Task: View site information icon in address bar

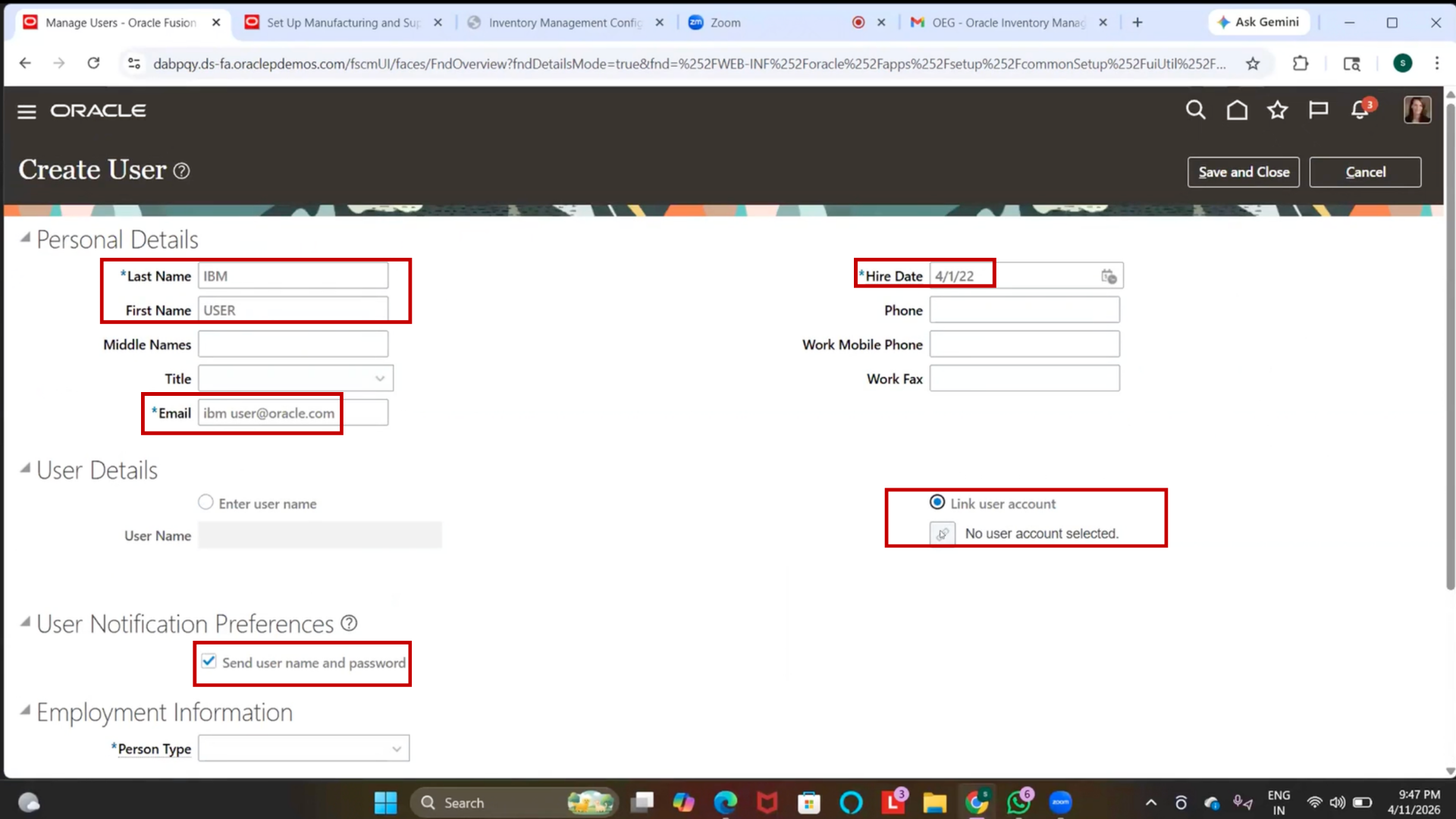Action: [x=134, y=64]
